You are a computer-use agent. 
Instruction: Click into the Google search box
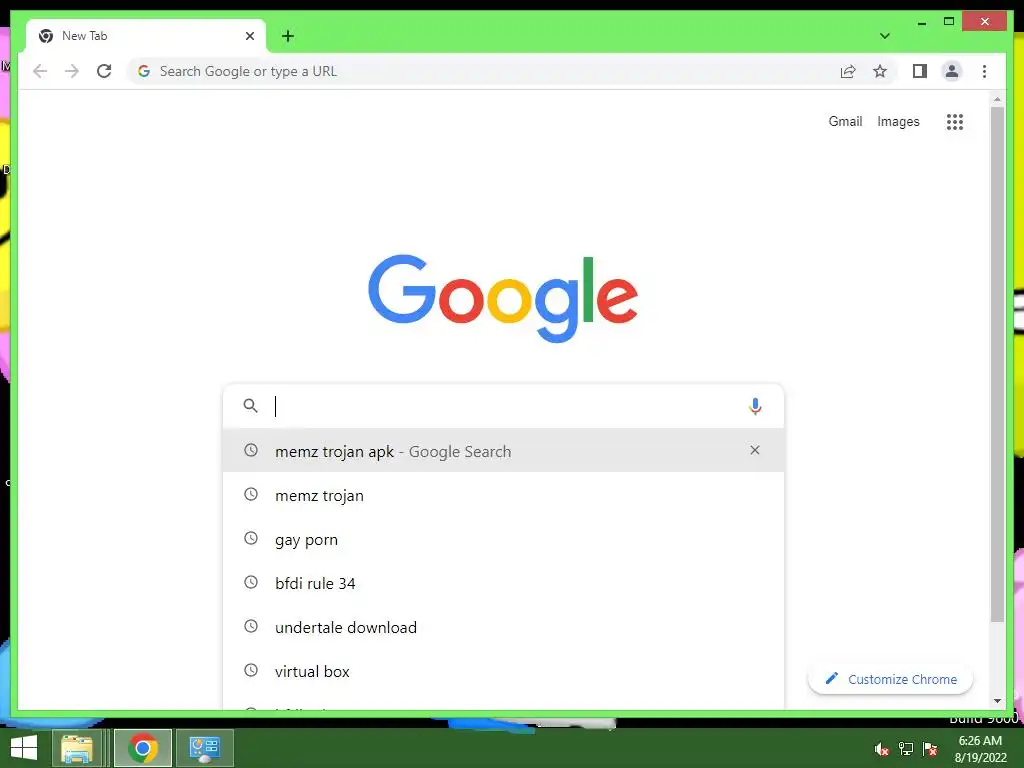pos(503,406)
